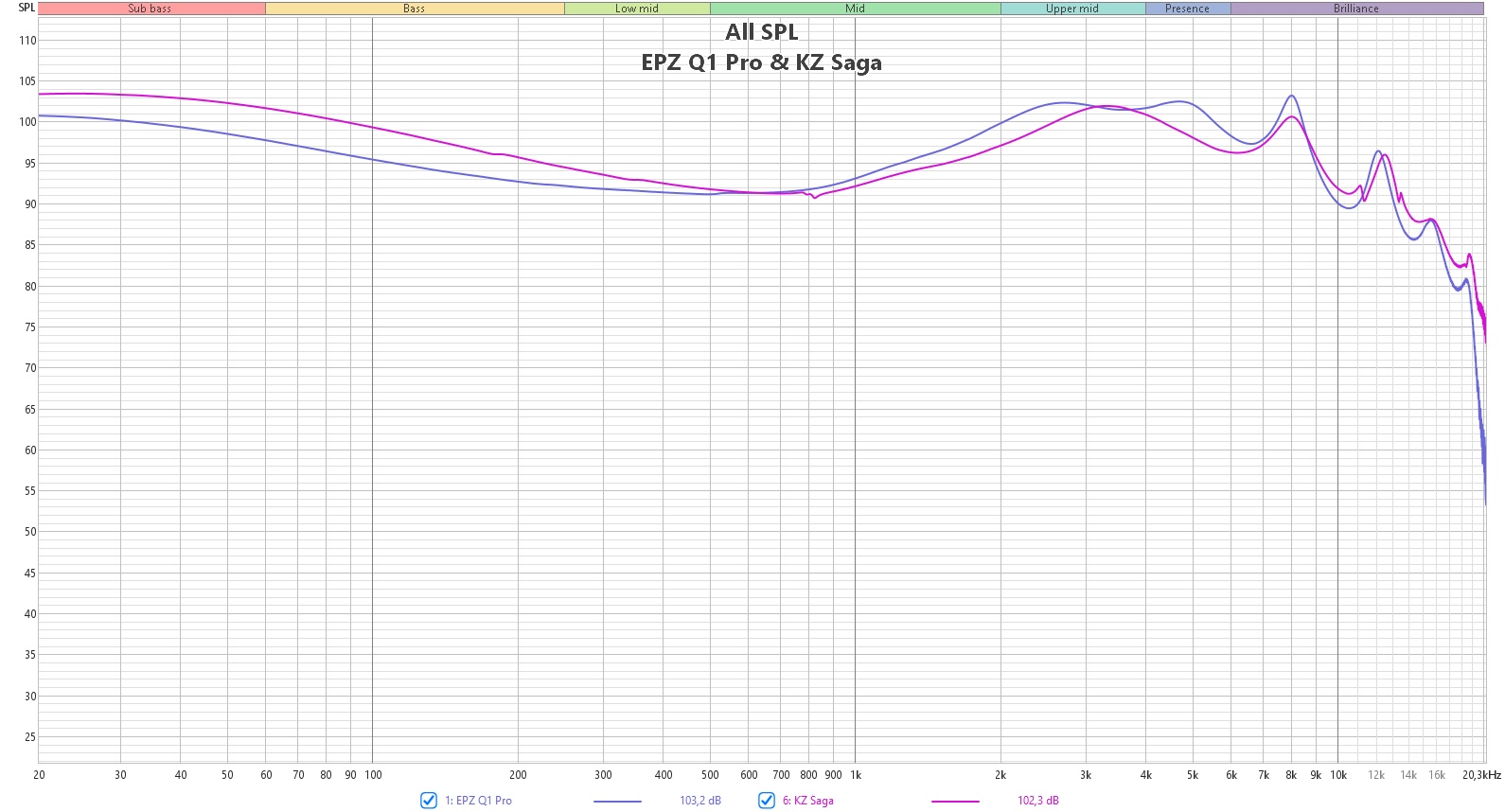The image size is (1505, 812).
Task: Click the 25 dB vertical axis value
Action: point(30,737)
